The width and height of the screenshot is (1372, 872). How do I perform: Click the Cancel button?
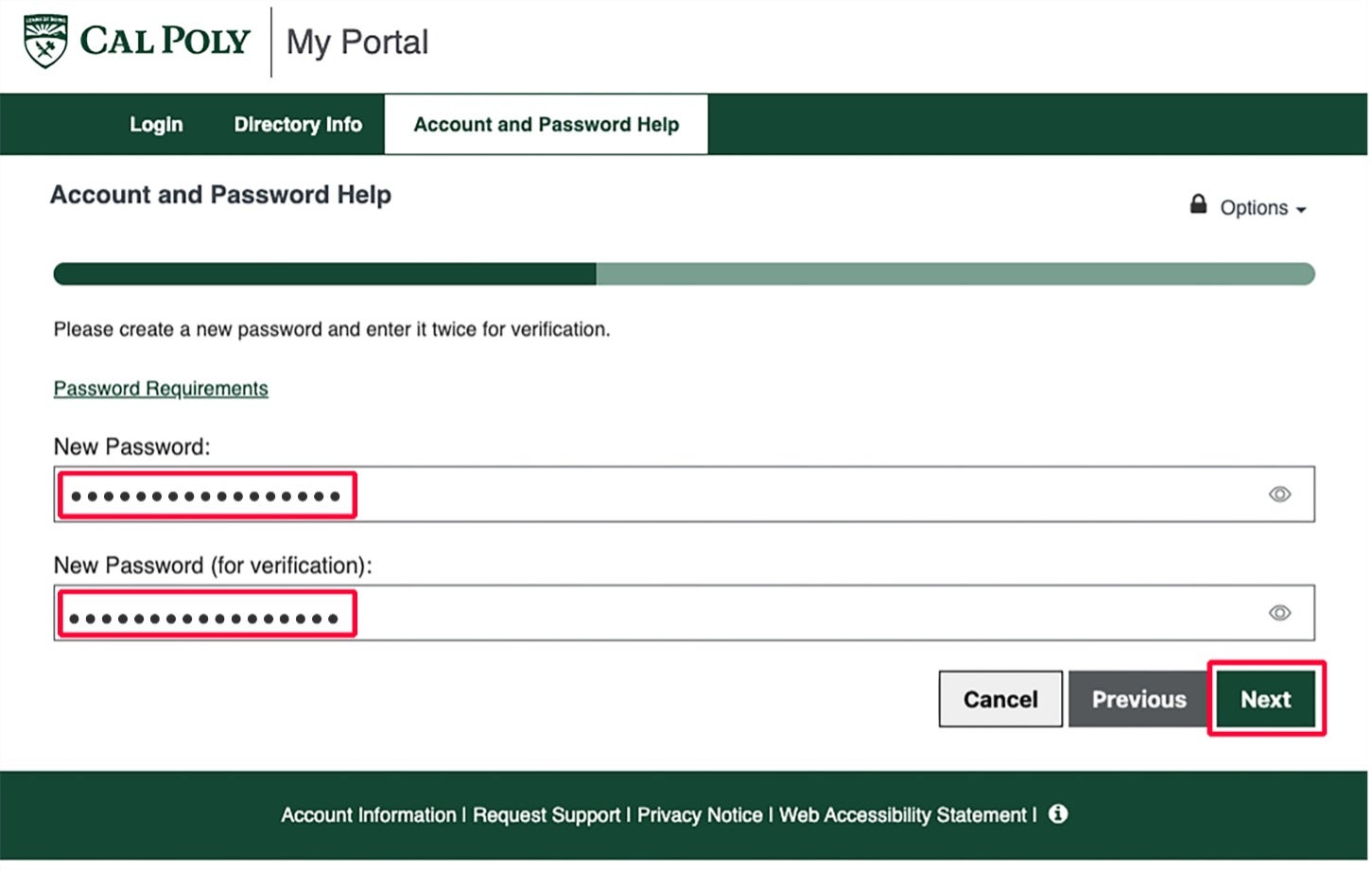(1002, 701)
